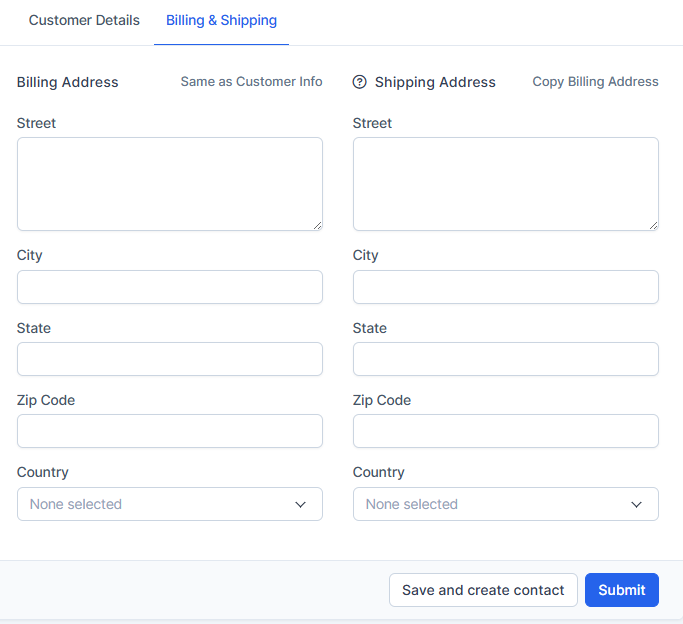Click into the Billing City field
This screenshot has width=683, height=624.
[169, 287]
